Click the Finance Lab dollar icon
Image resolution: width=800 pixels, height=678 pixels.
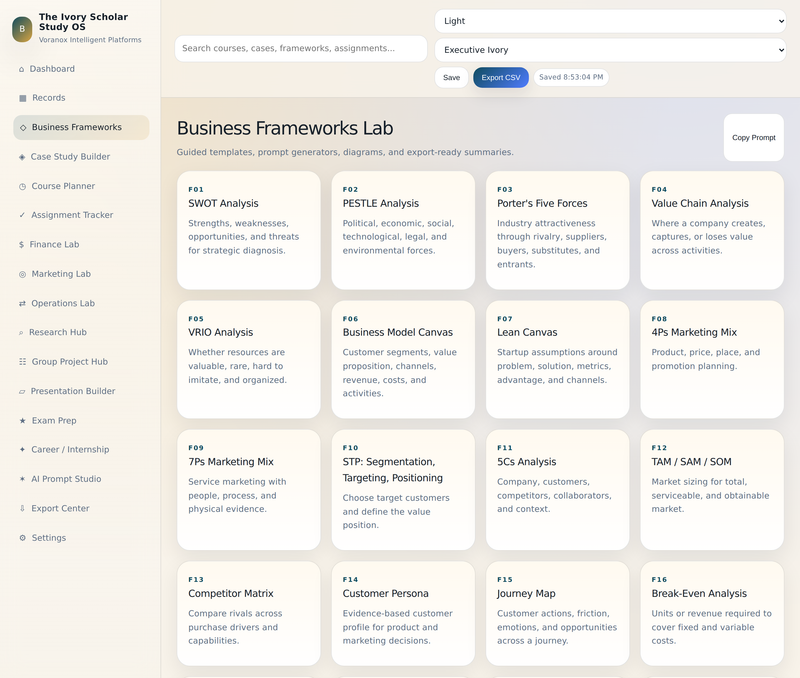(x=21, y=245)
